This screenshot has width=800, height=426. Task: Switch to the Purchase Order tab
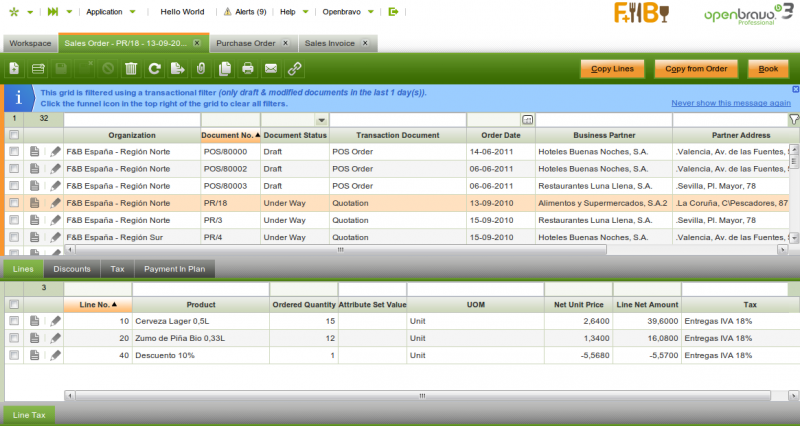point(247,44)
